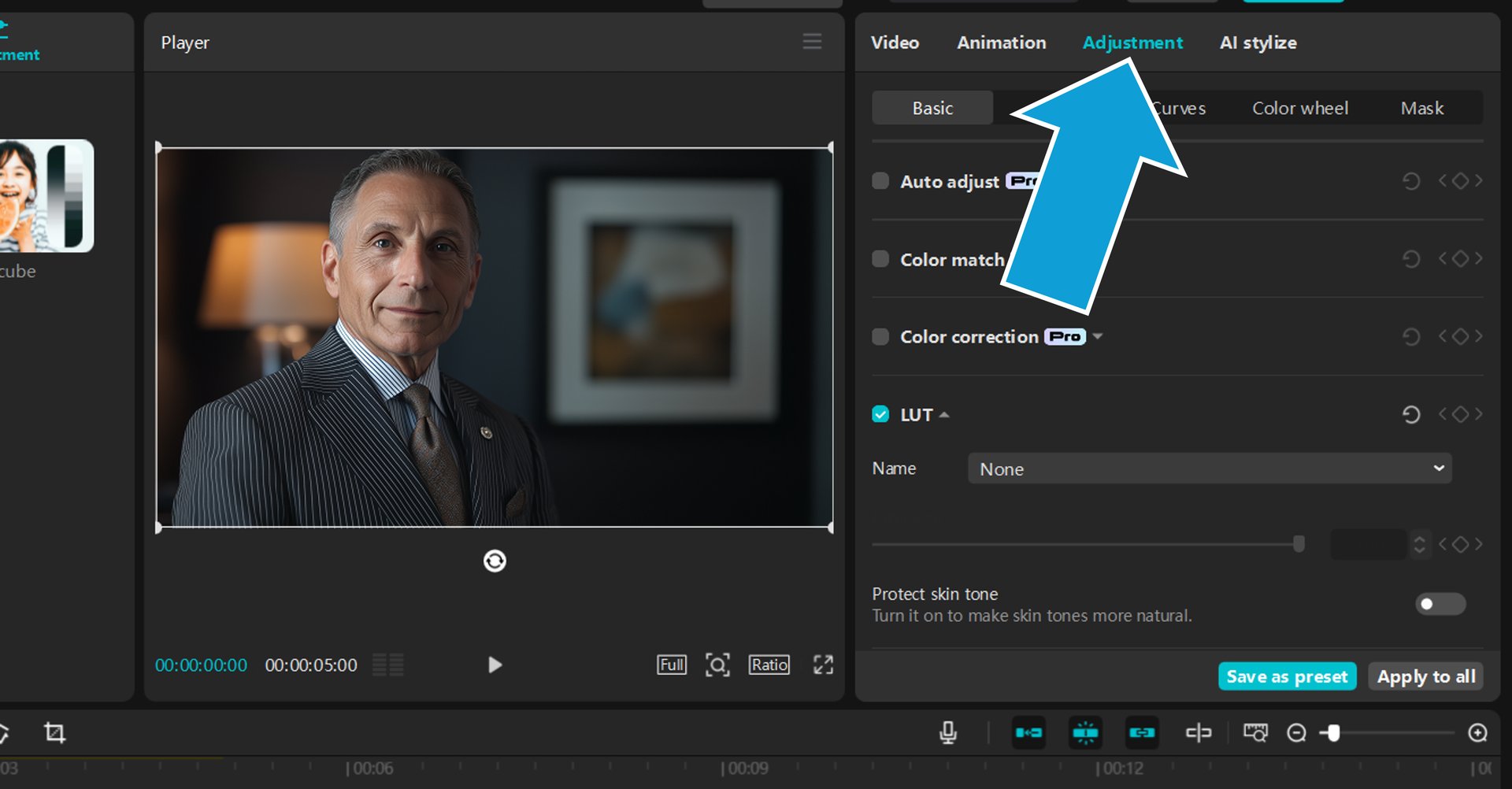Click the microphone record voiceover icon
The width and height of the screenshot is (1512, 789).
pyautogui.click(x=948, y=733)
